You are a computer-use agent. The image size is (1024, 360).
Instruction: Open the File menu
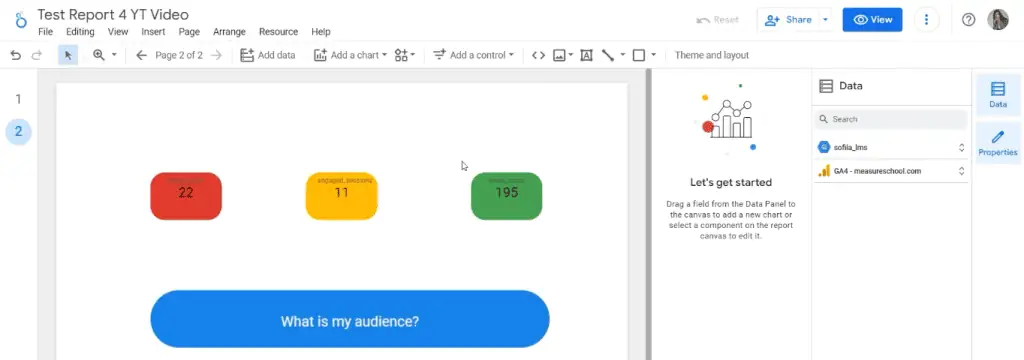[x=46, y=31]
